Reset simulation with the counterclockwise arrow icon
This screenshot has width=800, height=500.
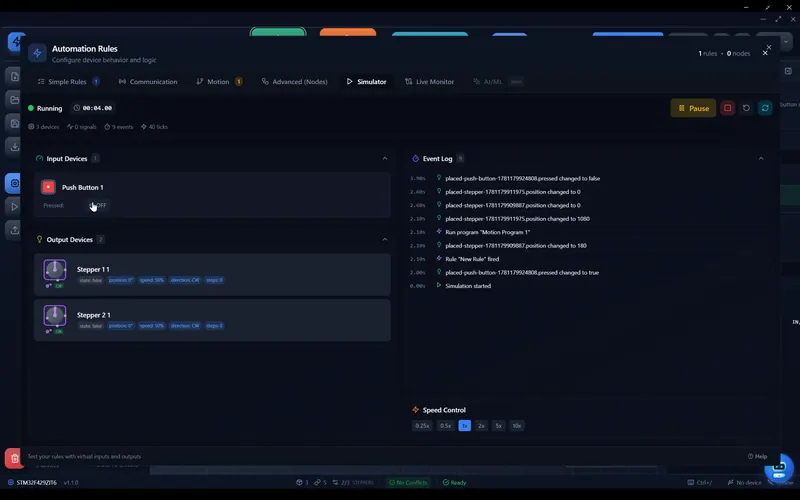746,108
